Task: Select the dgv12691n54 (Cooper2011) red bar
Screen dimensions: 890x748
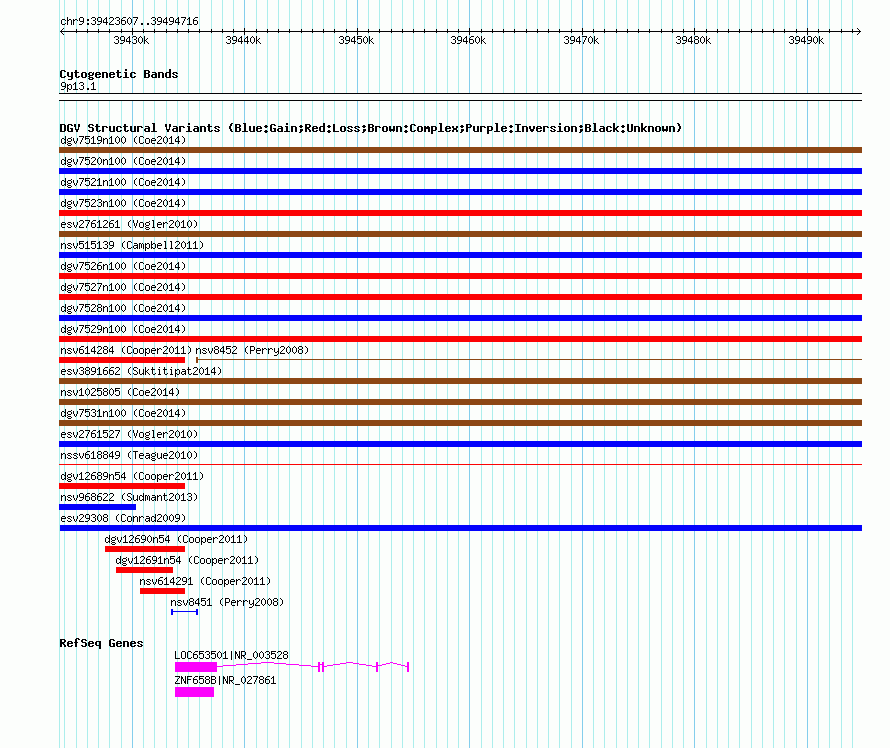Action: tap(144, 570)
